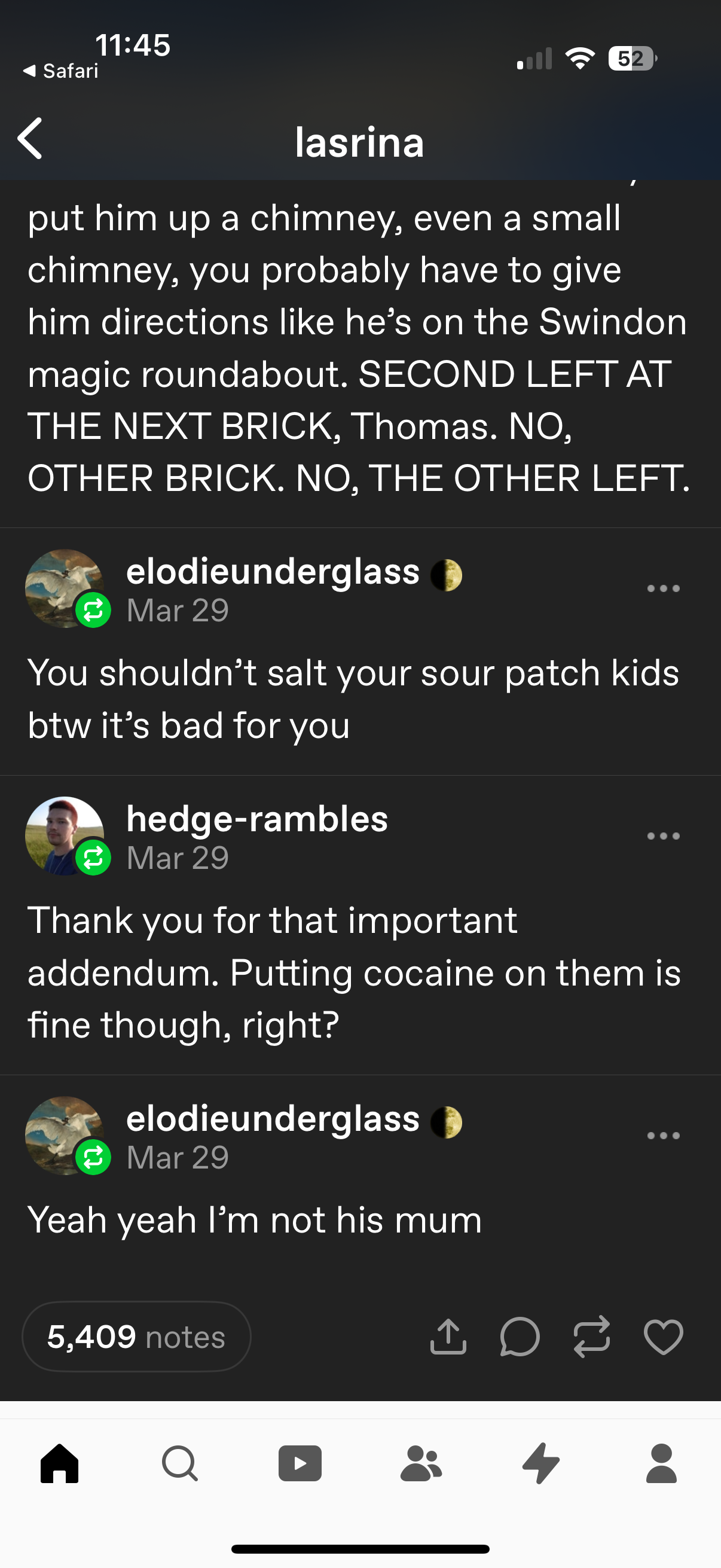Screen dimensions: 721x1568
Task: Tap the back arrow in header
Action: (30, 139)
